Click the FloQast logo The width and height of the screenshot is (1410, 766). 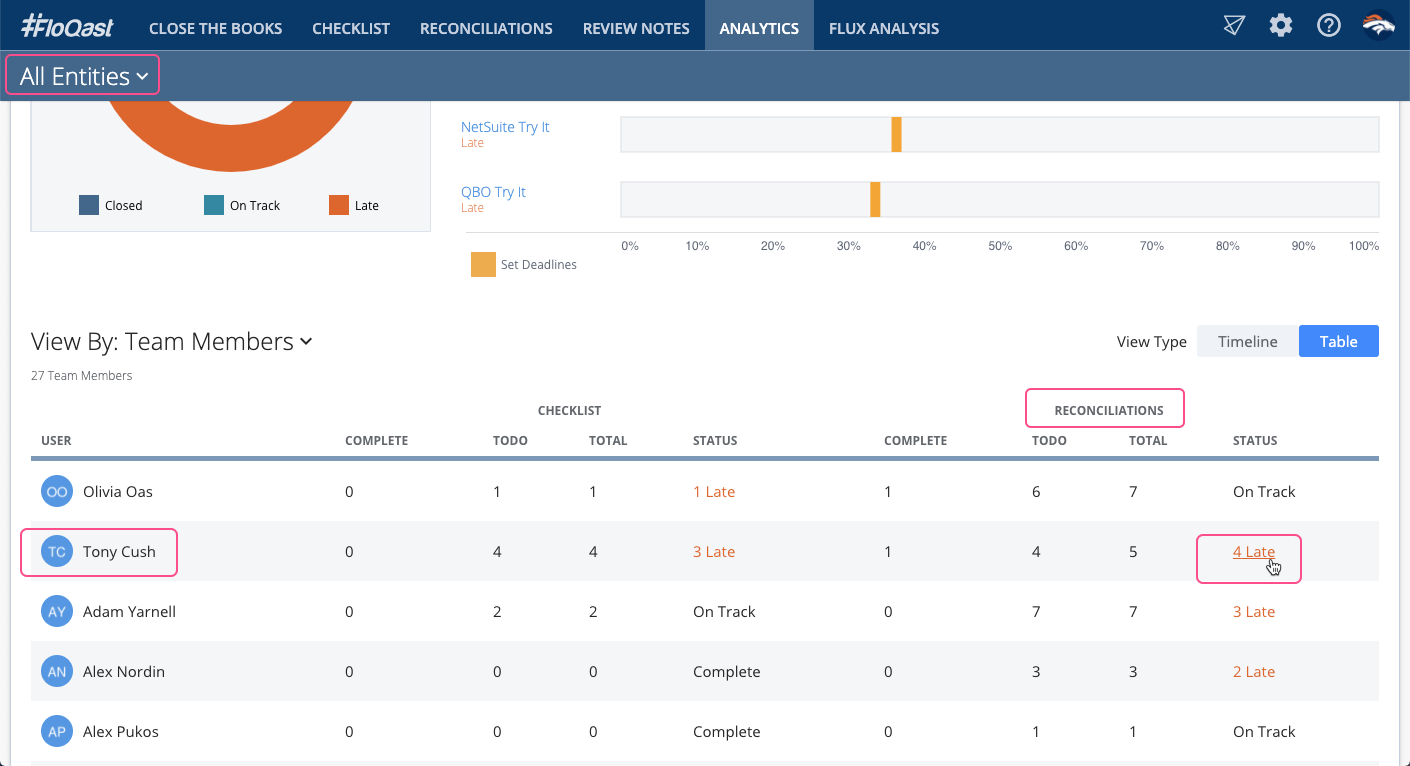pos(67,26)
